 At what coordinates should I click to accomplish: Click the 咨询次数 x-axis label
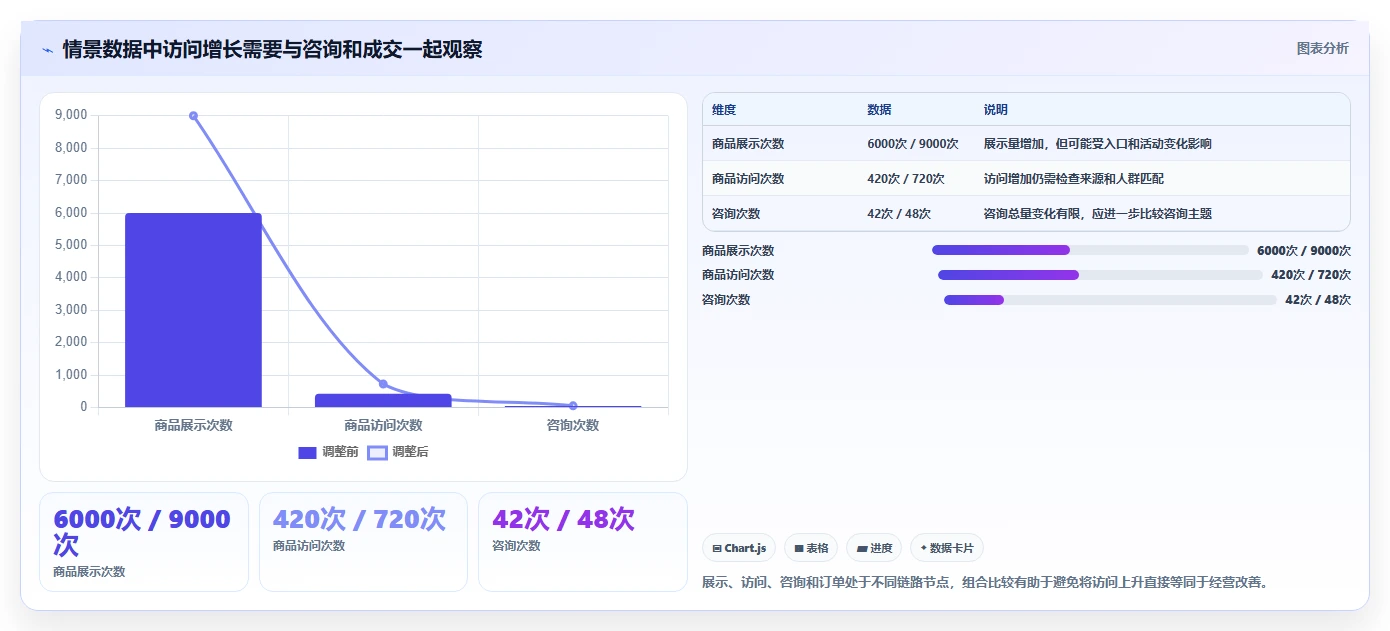(573, 425)
